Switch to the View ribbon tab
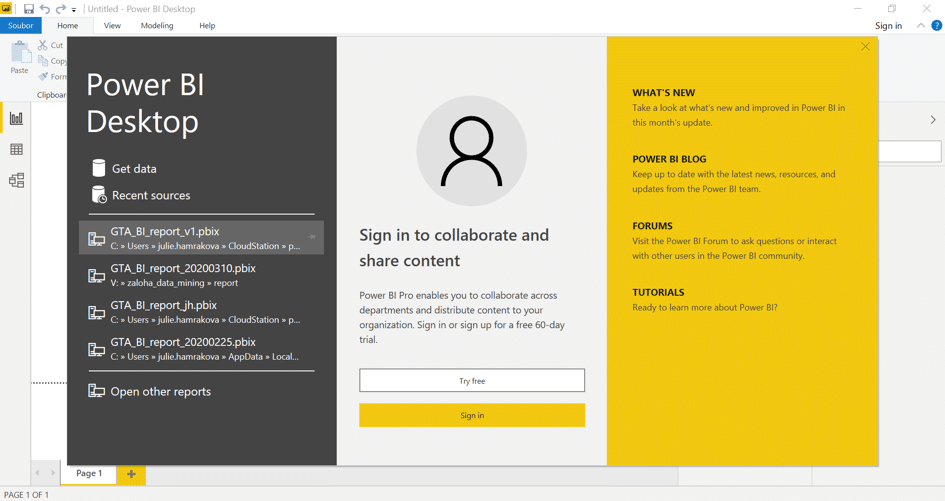This screenshot has height=501, width=945. click(112, 25)
